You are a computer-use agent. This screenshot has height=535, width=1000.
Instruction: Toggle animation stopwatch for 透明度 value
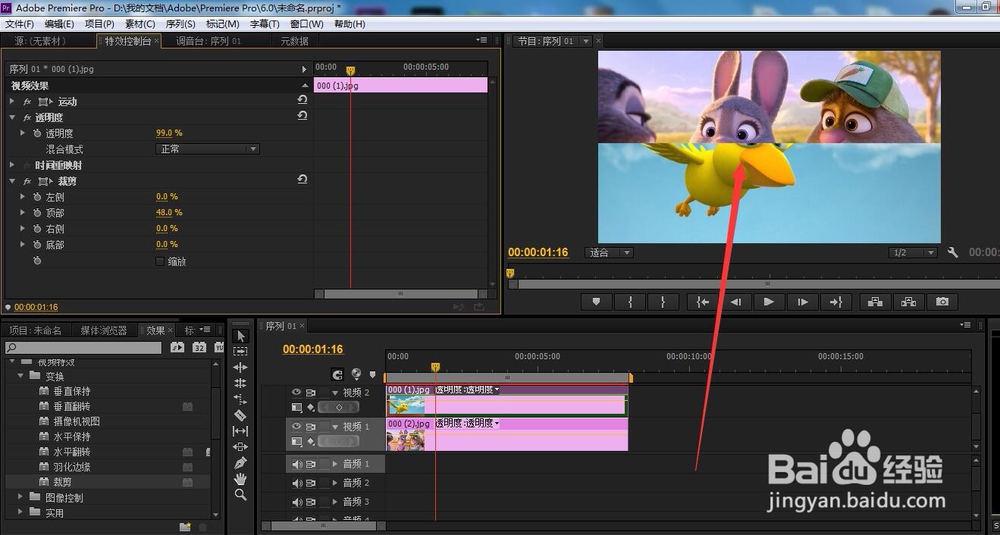[38, 133]
